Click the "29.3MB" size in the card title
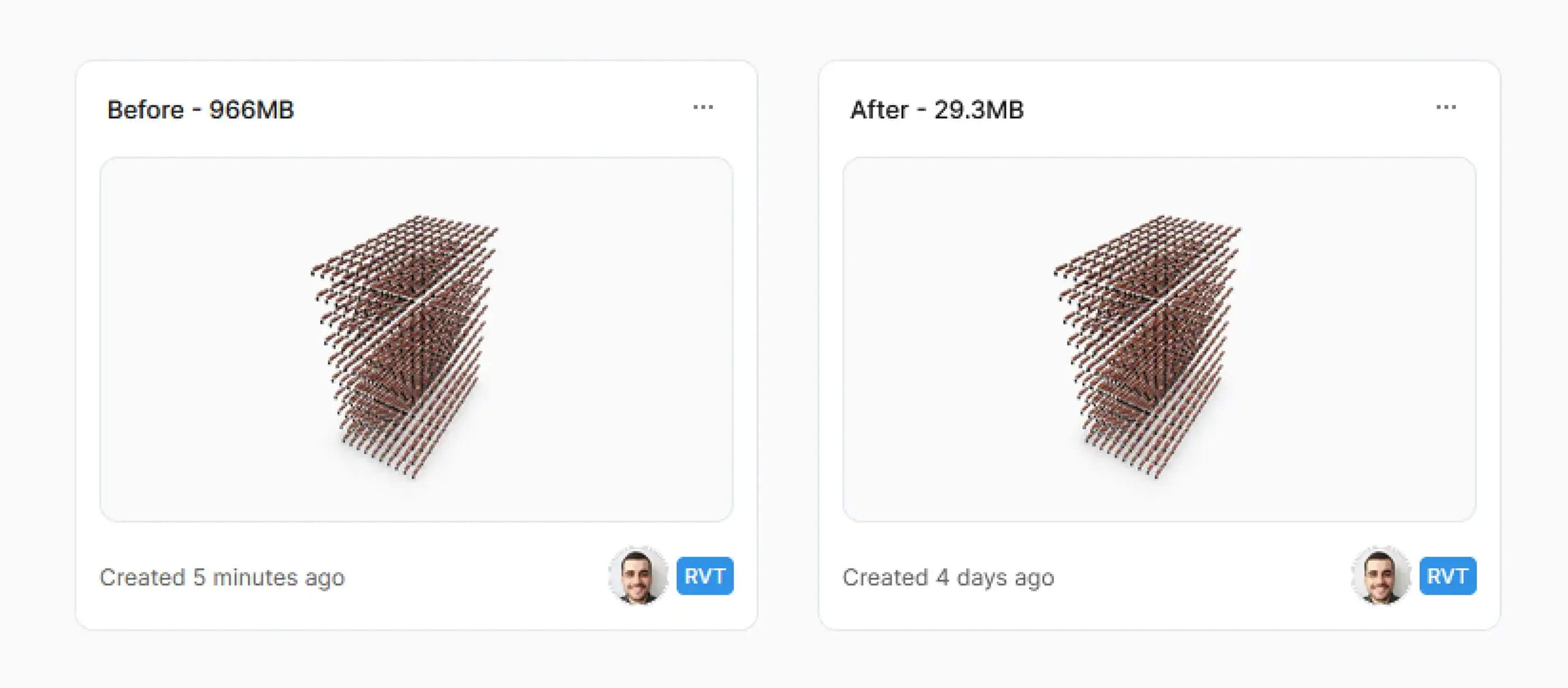The height and width of the screenshot is (688, 1568). [979, 110]
